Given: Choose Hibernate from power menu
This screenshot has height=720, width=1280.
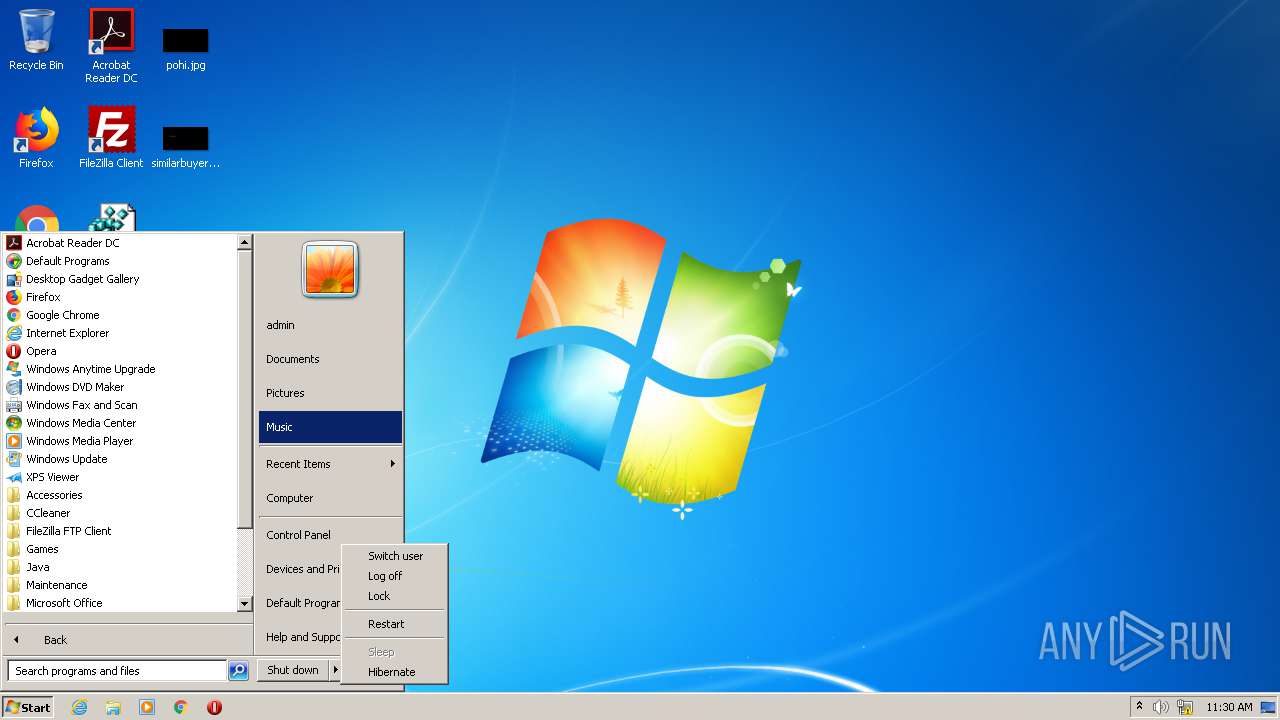Looking at the screenshot, I should [394, 672].
